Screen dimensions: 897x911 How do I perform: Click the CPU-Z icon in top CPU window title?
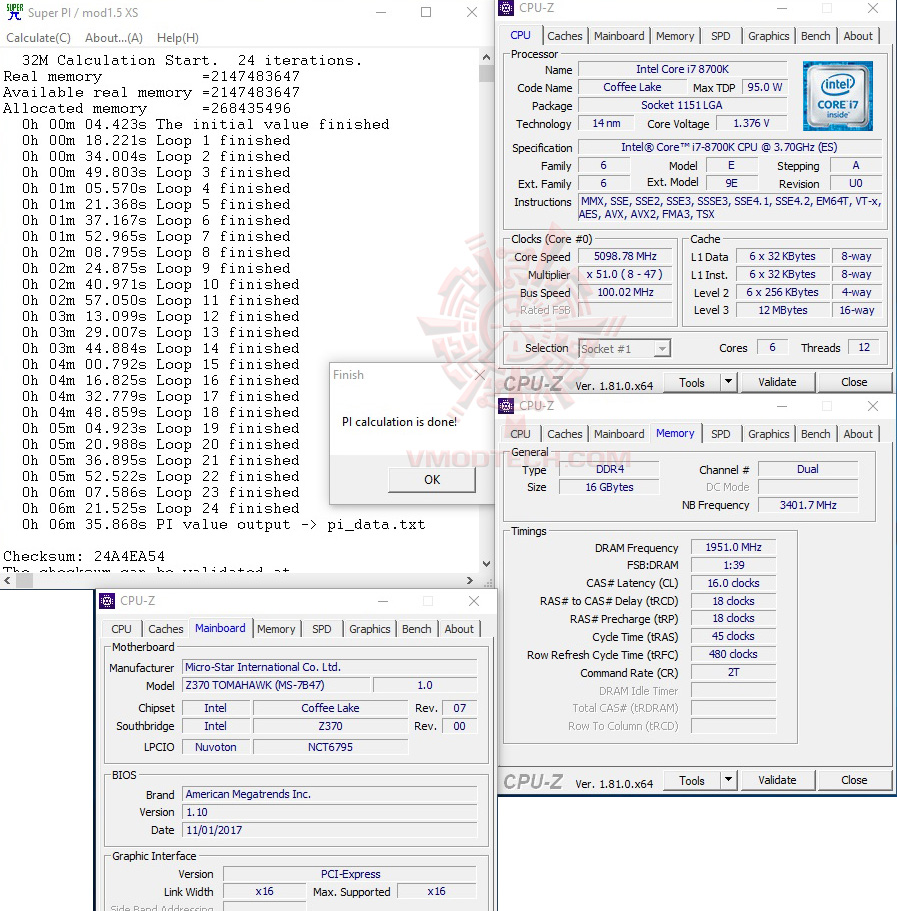[x=507, y=8]
